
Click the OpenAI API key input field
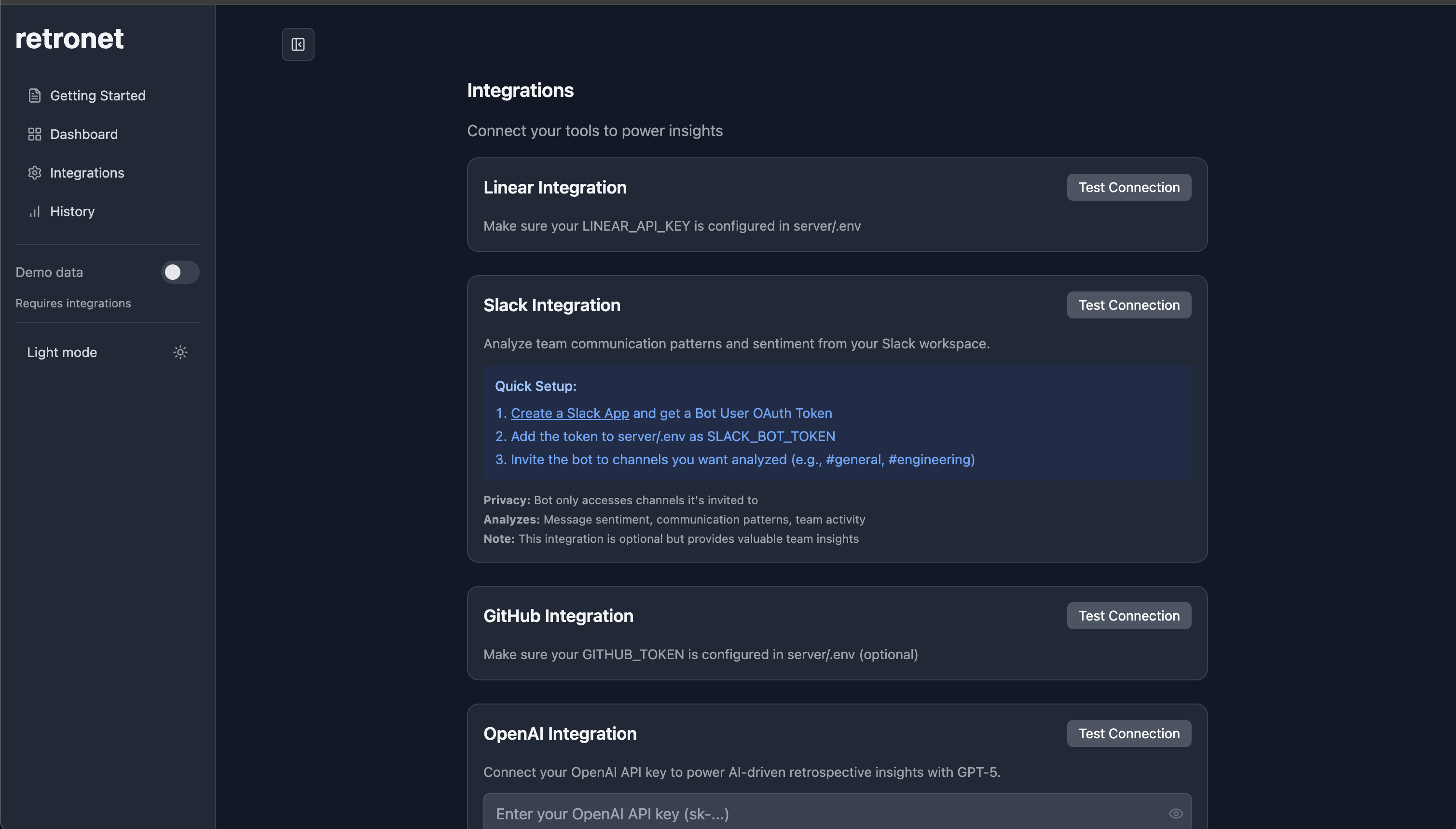(820, 814)
